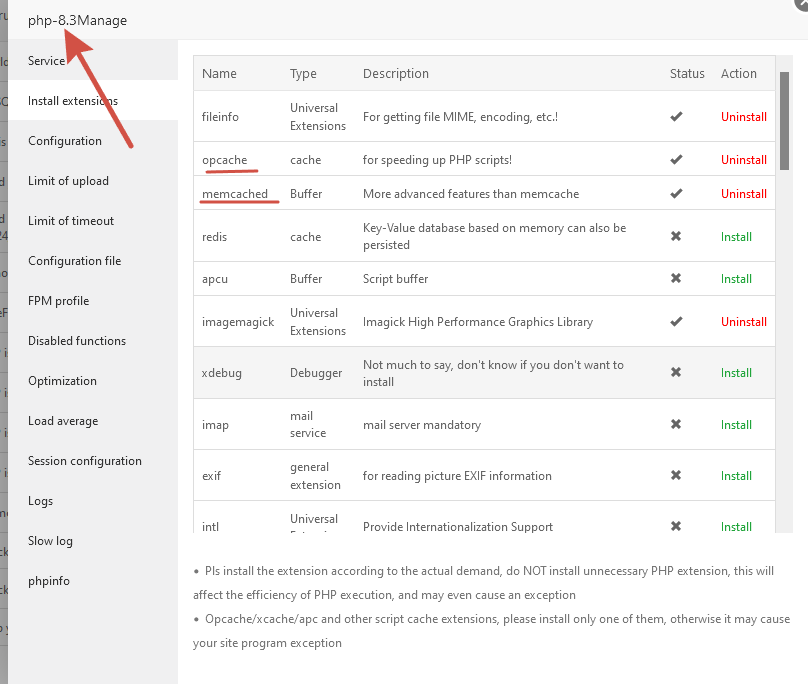
Task: Click the xdebug not-installed cross icon
Action: pyautogui.click(x=676, y=373)
